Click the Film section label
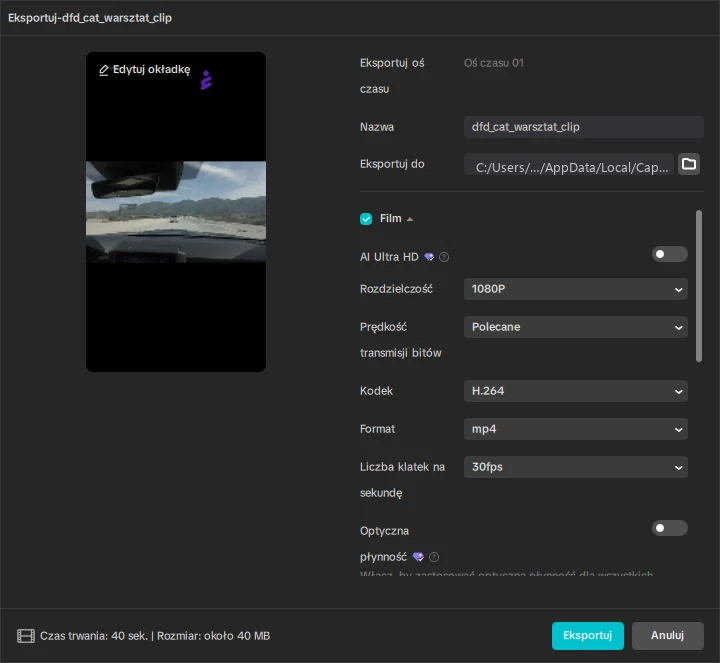The width and height of the screenshot is (720, 663). click(x=391, y=219)
